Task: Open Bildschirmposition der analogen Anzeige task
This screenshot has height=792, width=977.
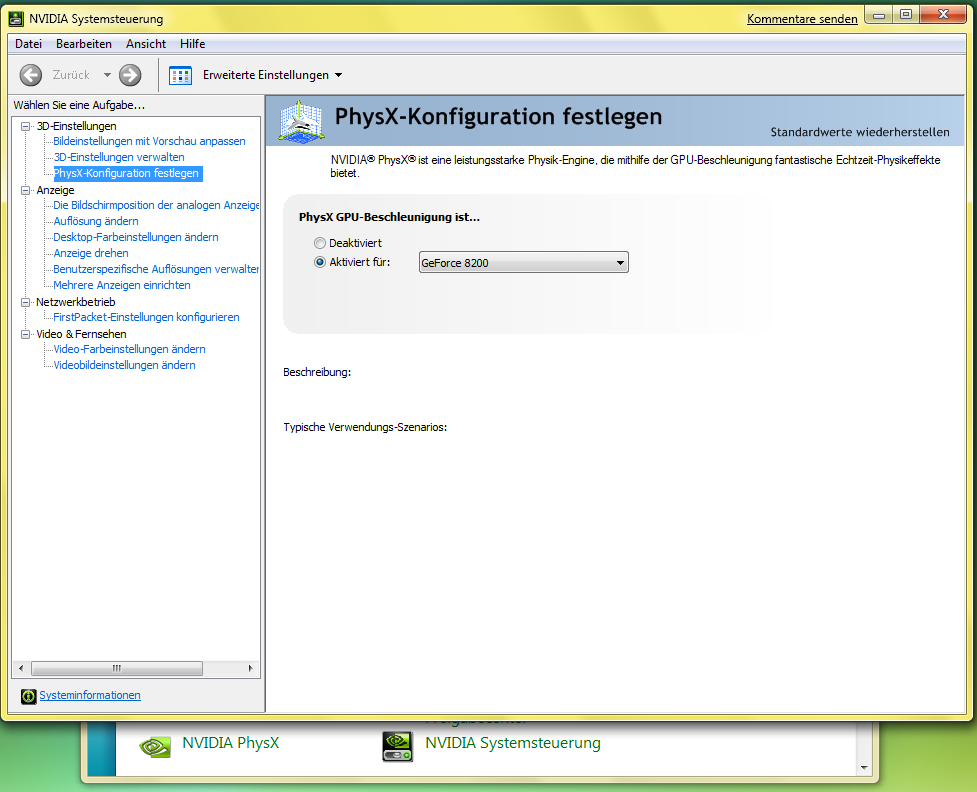Action: click(156, 206)
